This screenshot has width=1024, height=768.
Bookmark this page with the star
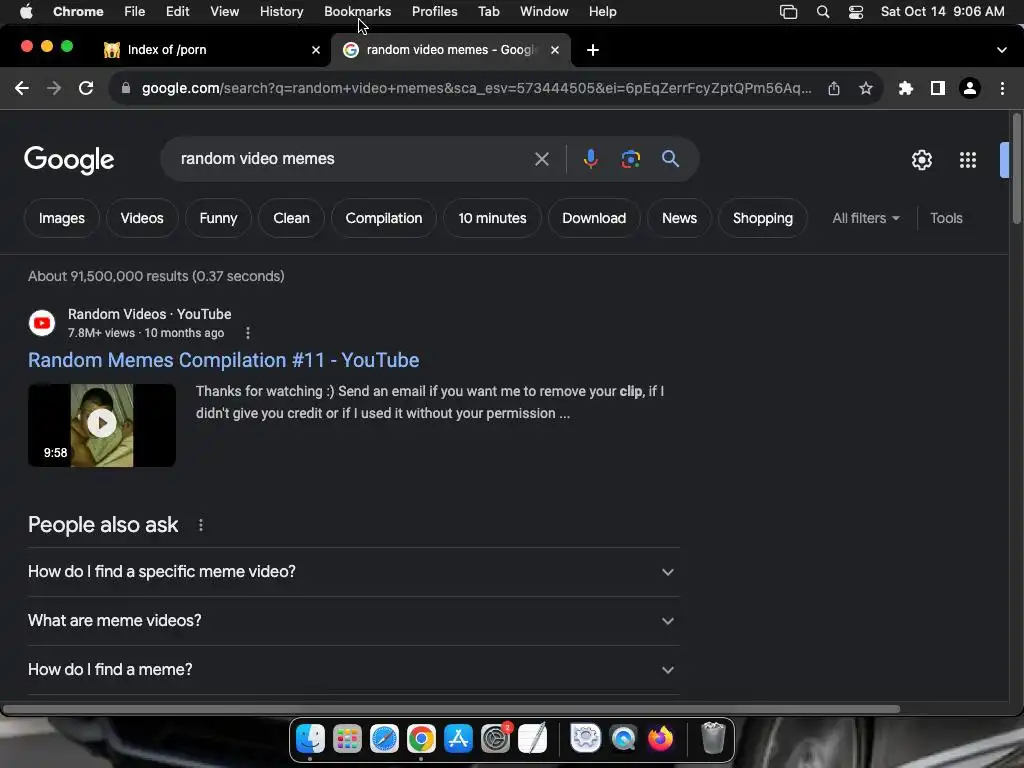click(x=866, y=88)
